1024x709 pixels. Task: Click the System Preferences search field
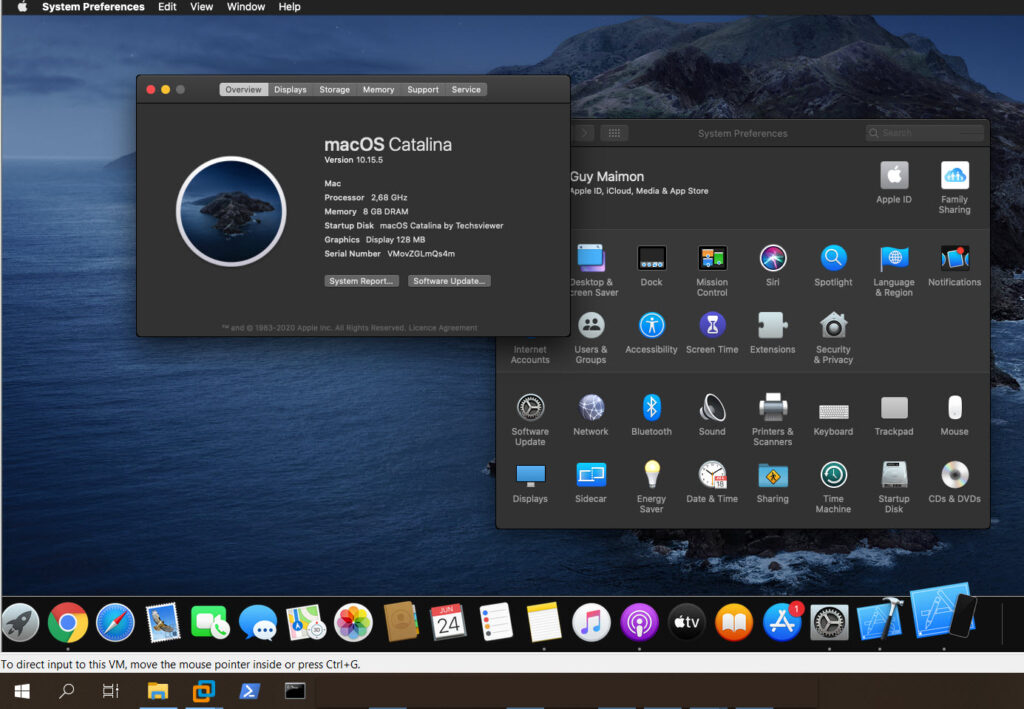[x=925, y=133]
